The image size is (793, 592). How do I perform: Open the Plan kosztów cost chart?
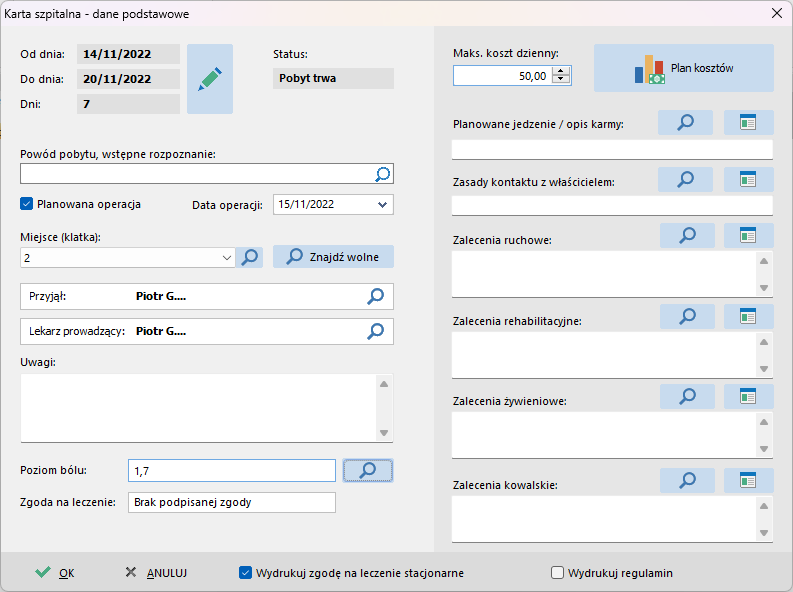pyautogui.click(x=684, y=68)
